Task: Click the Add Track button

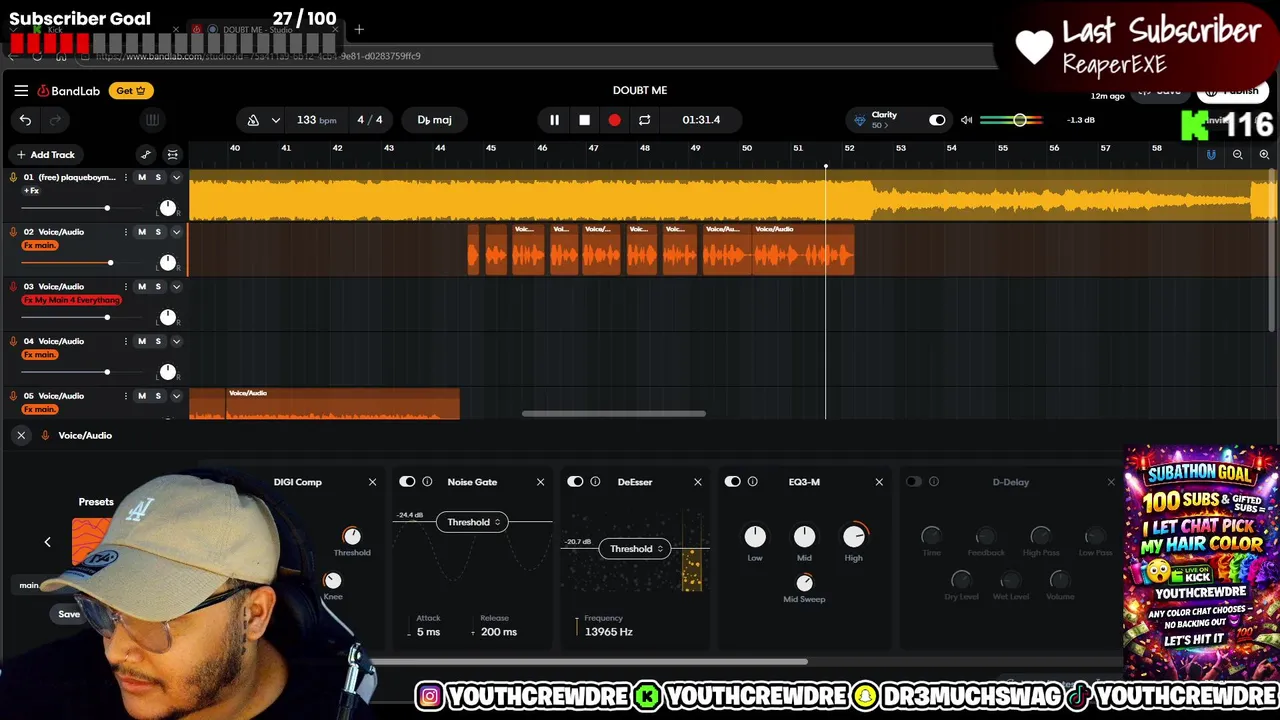Action: (46, 155)
